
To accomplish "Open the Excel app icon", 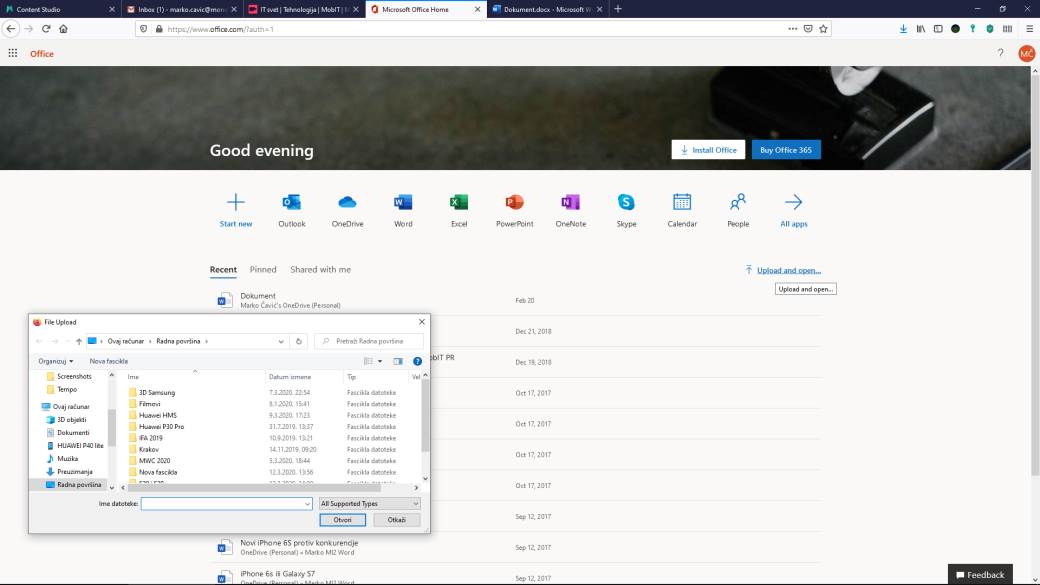I will tap(459, 203).
